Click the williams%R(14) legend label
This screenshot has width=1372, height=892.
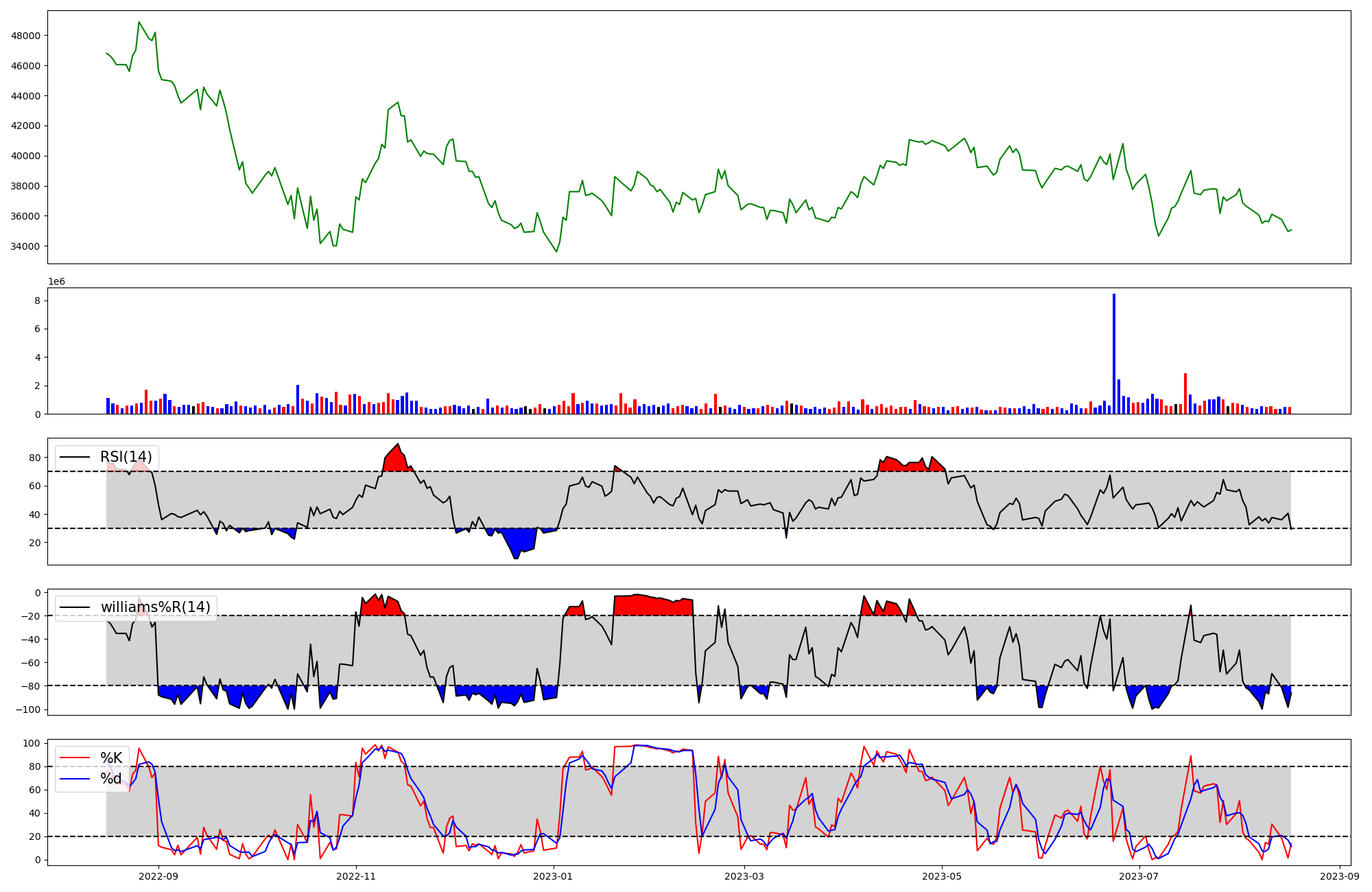pyautogui.click(x=155, y=607)
